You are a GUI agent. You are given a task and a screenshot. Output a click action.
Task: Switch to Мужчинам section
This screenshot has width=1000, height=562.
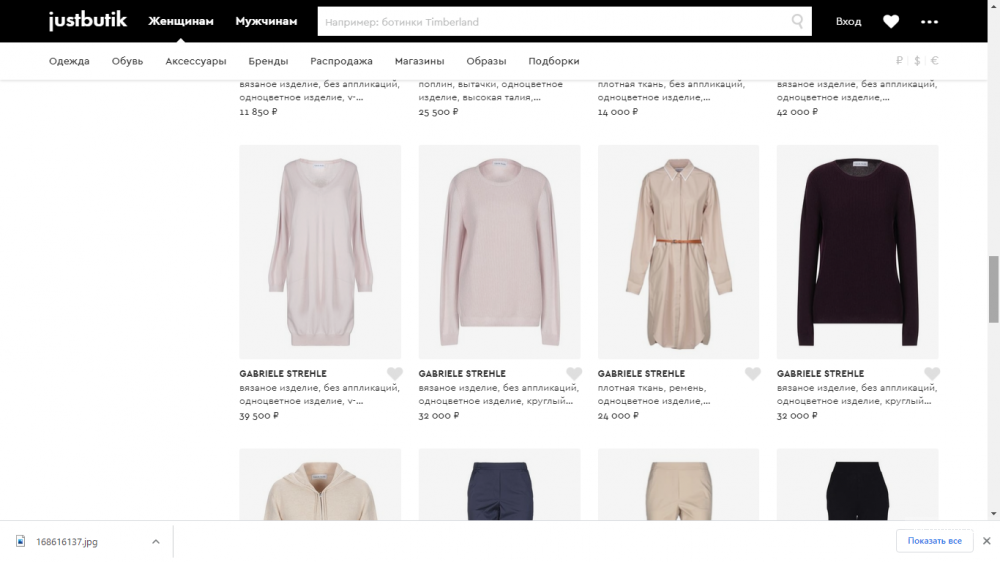pos(266,21)
